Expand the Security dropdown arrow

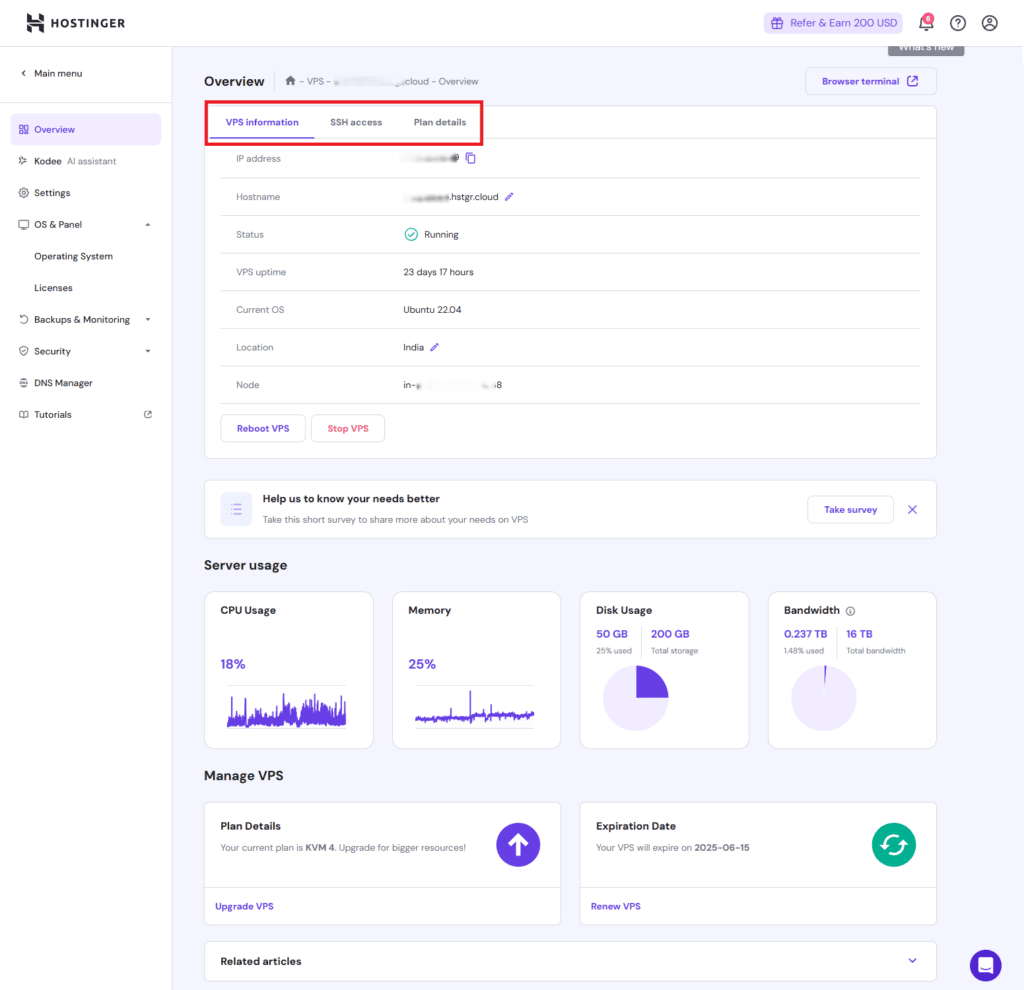[148, 351]
